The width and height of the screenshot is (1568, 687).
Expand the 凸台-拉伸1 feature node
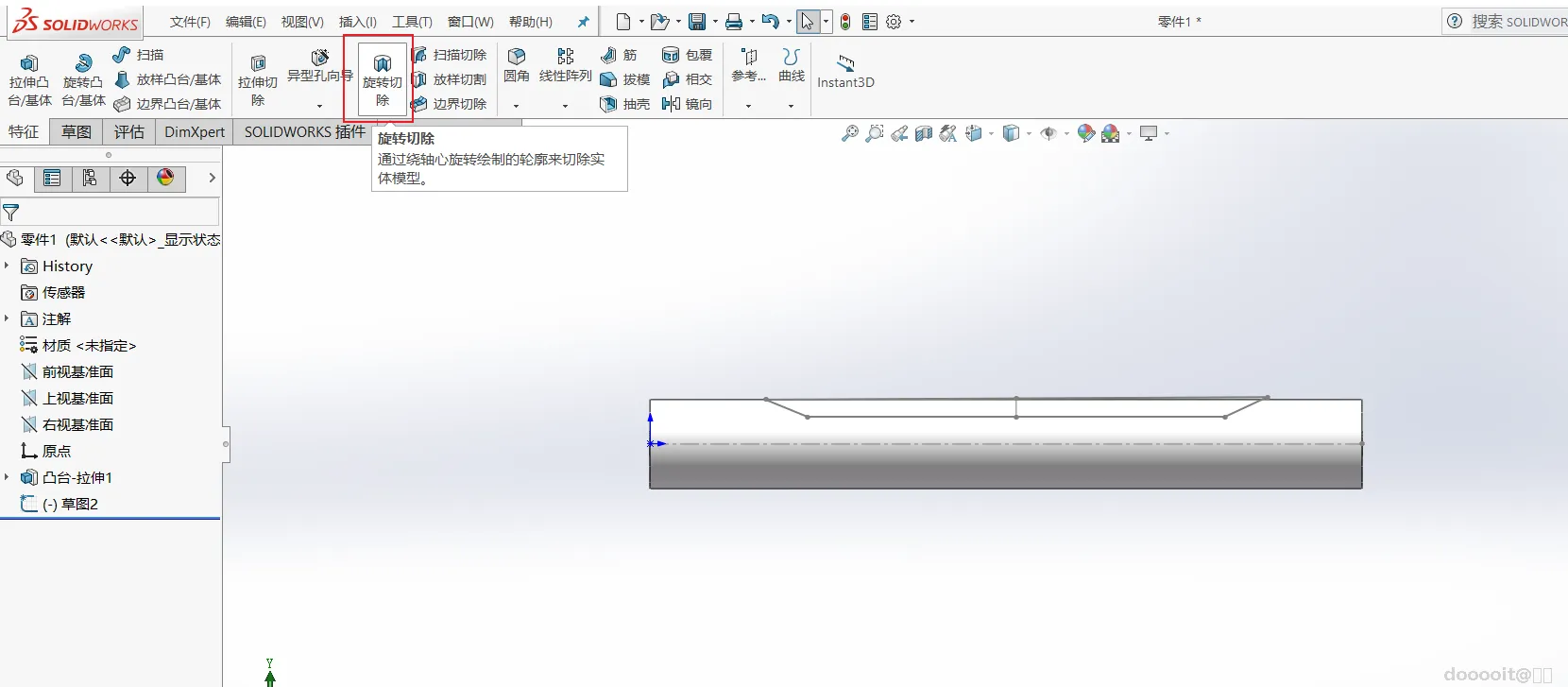[x=7, y=477]
